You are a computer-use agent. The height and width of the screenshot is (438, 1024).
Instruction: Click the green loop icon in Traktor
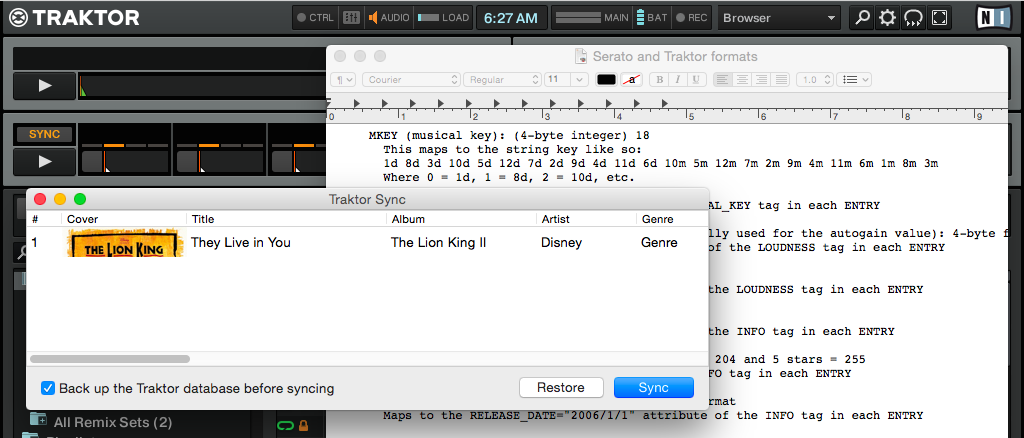click(285, 426)
